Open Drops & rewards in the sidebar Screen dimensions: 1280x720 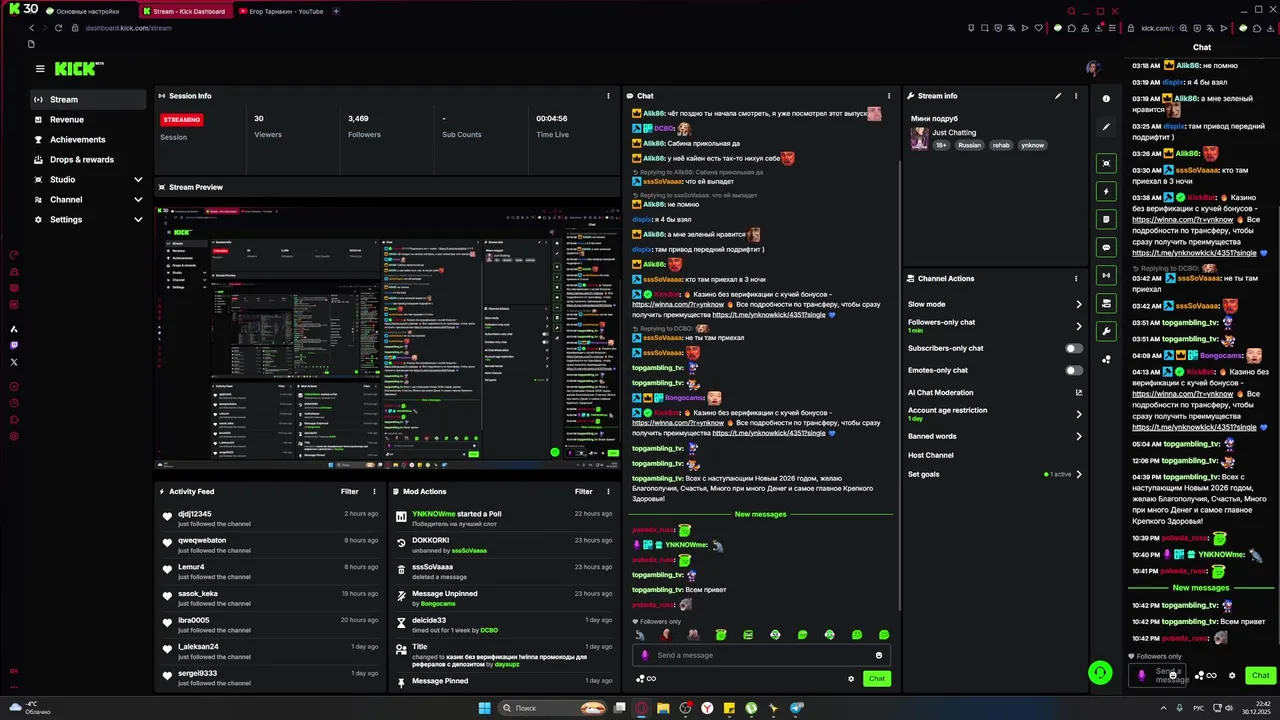[88, 159]
